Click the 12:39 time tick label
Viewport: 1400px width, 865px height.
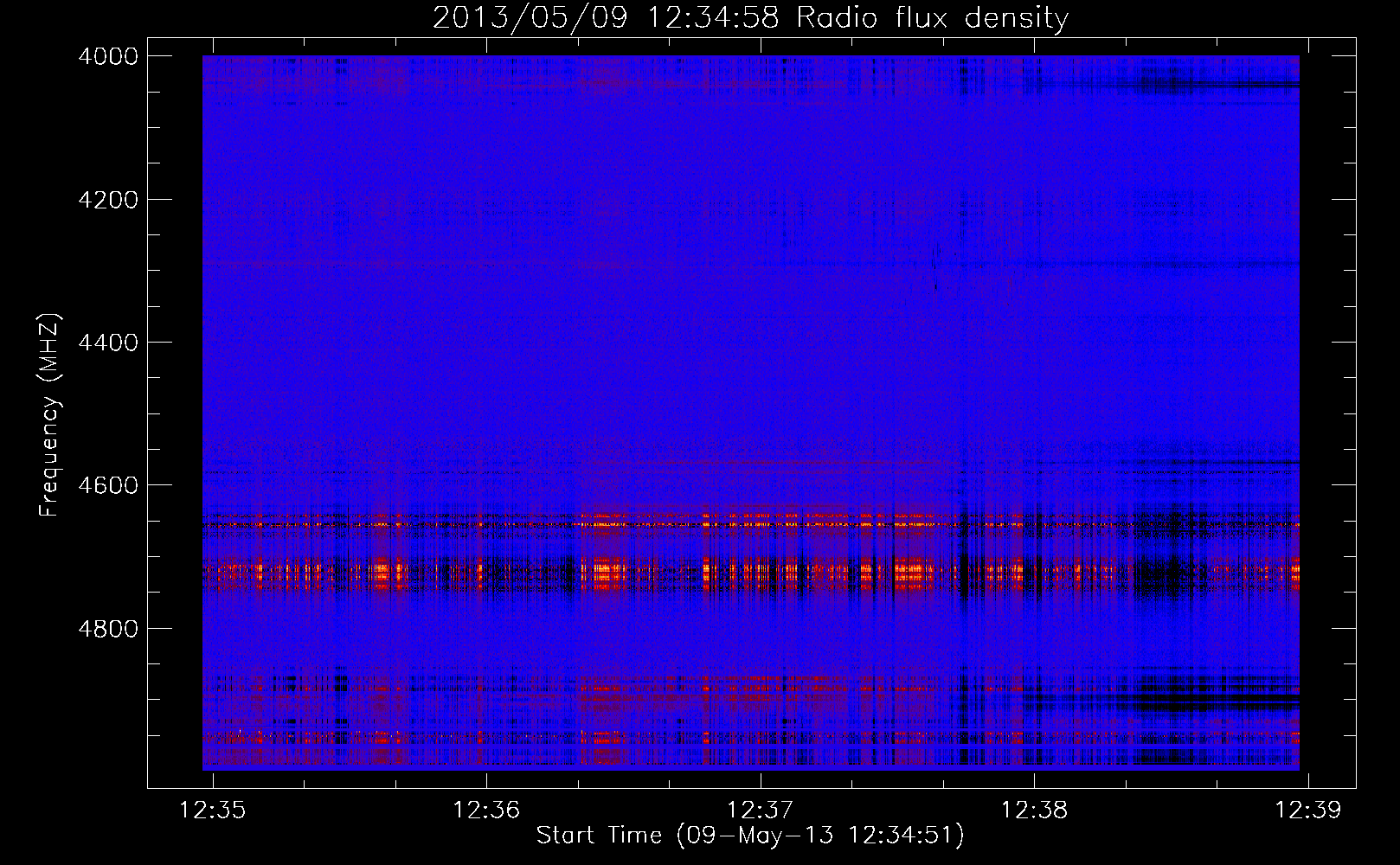1307,810
